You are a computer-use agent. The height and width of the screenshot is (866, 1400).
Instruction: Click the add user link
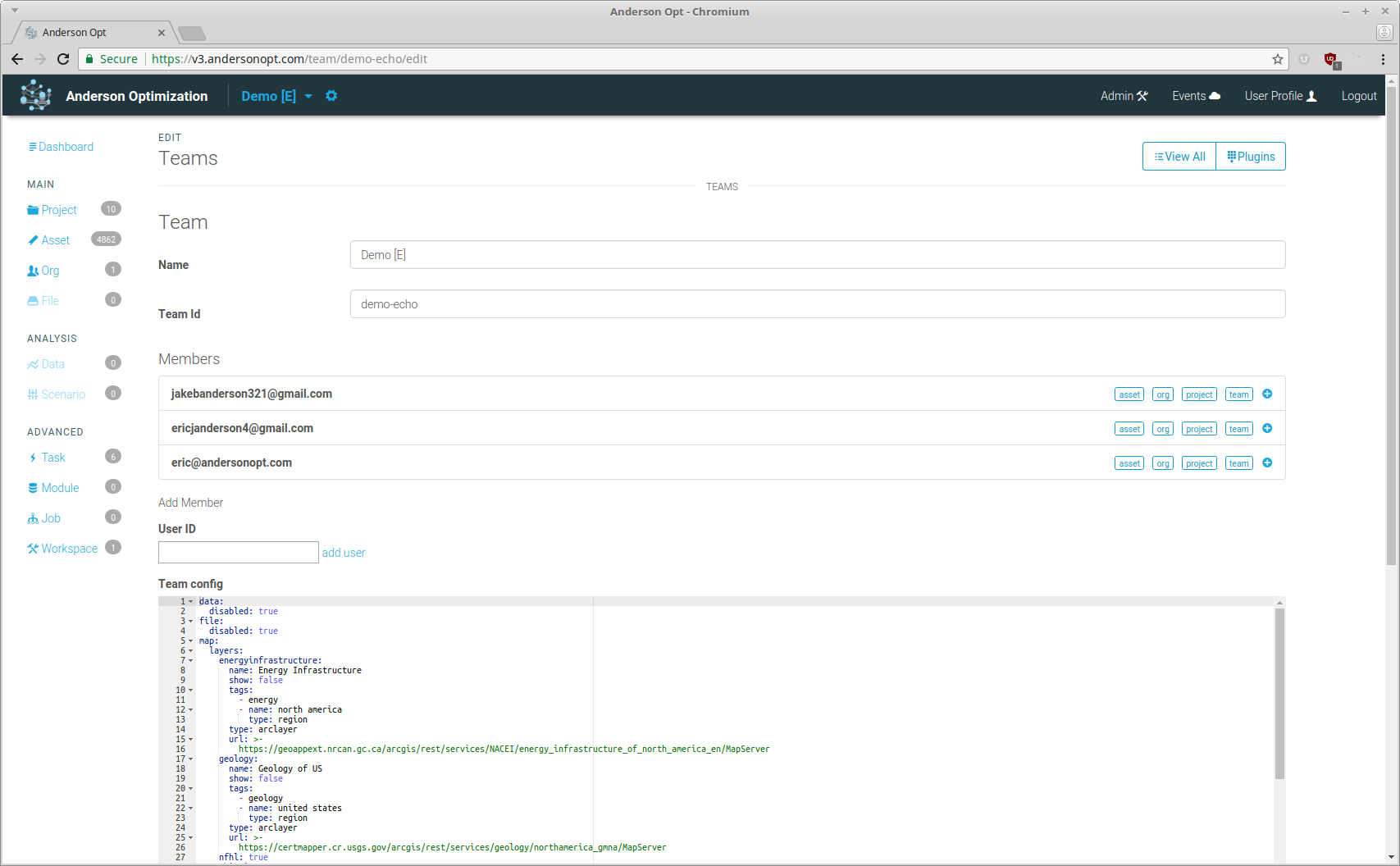click(x=344, y=553)
